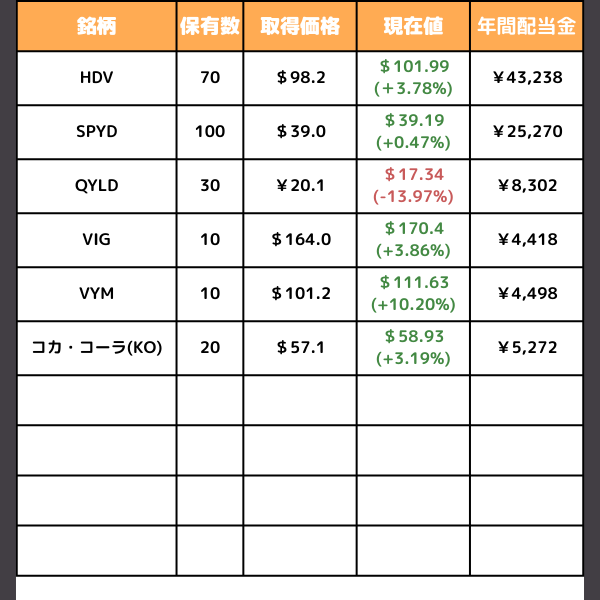Click SPYD holding quantity 100

click(210, 132)
